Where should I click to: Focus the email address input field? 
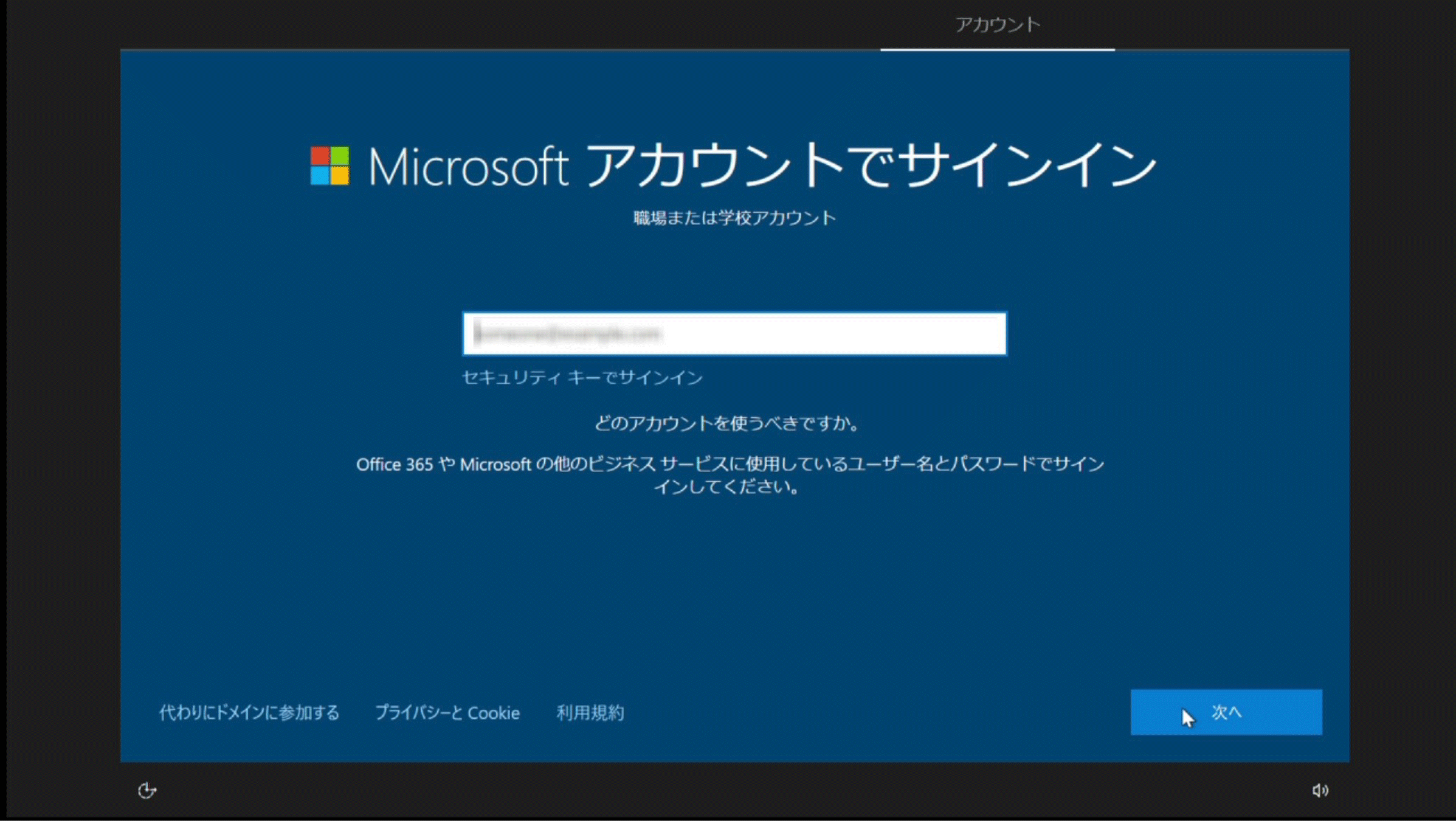tap(734, 334)
